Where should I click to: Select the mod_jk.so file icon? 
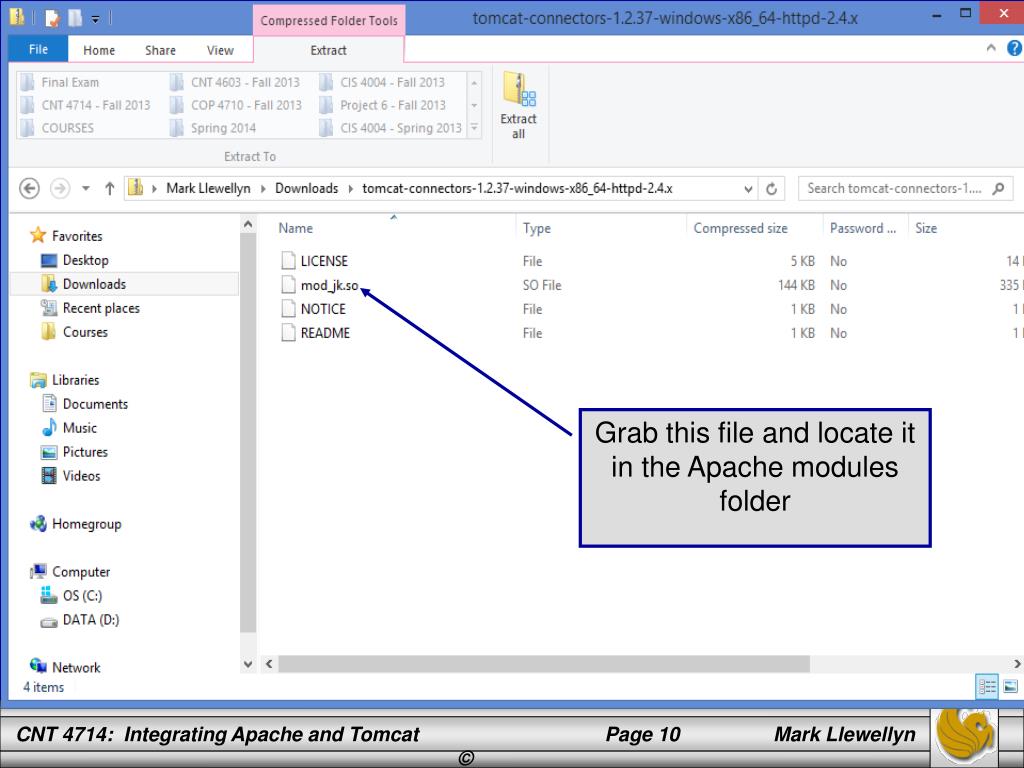coord(288,285)
